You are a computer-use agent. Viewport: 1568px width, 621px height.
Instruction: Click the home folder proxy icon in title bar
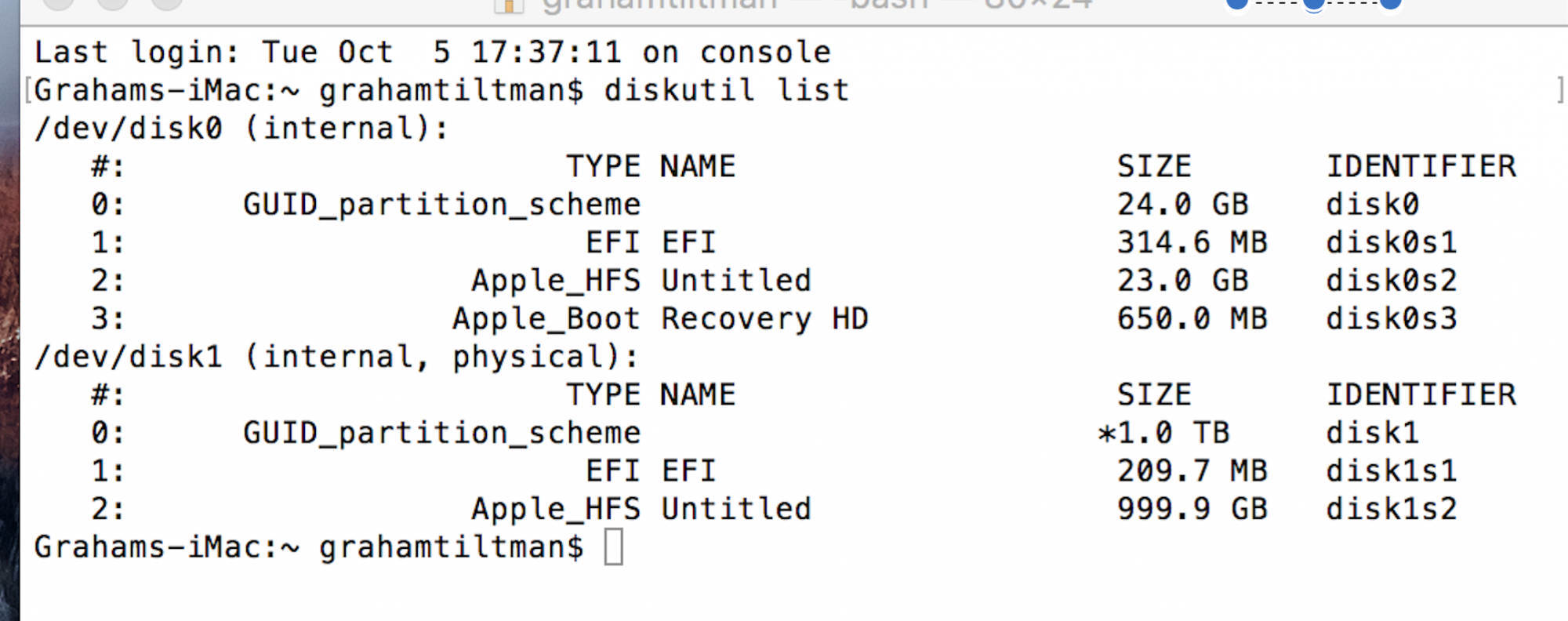509,5
